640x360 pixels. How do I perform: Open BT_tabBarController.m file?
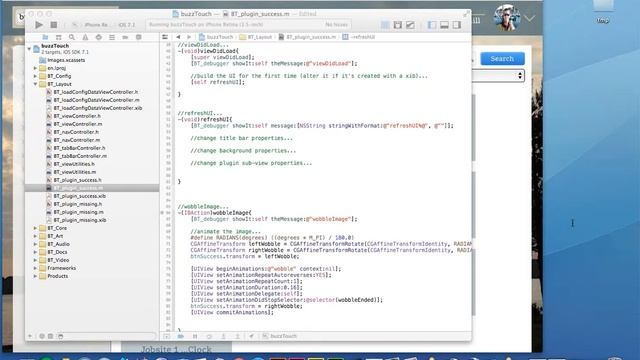(x=77, y=156)
